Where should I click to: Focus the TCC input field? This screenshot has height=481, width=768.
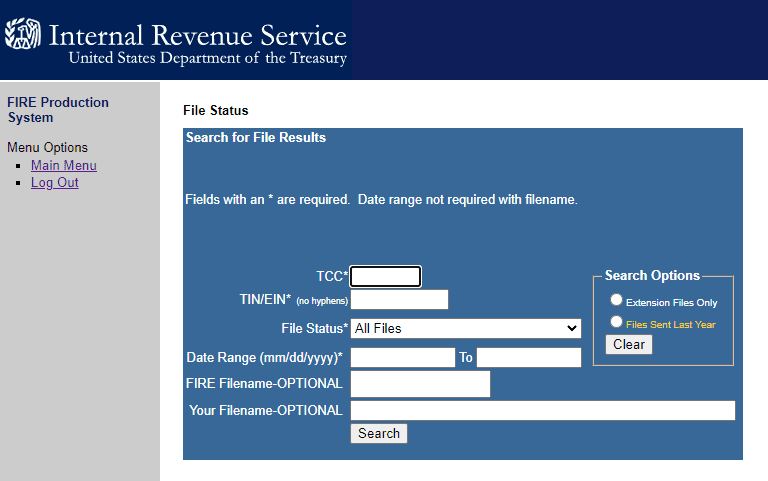point(385,276)
